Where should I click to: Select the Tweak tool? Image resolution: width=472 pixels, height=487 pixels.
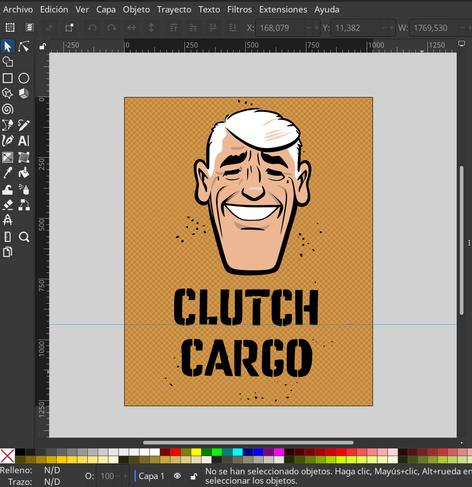(x=8, y=189)
